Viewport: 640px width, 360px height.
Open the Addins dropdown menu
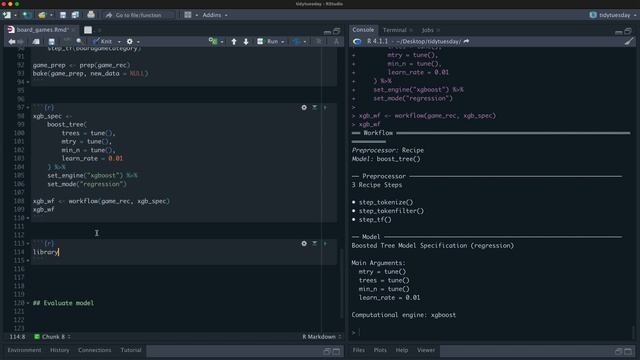click(x=215, y=15)
